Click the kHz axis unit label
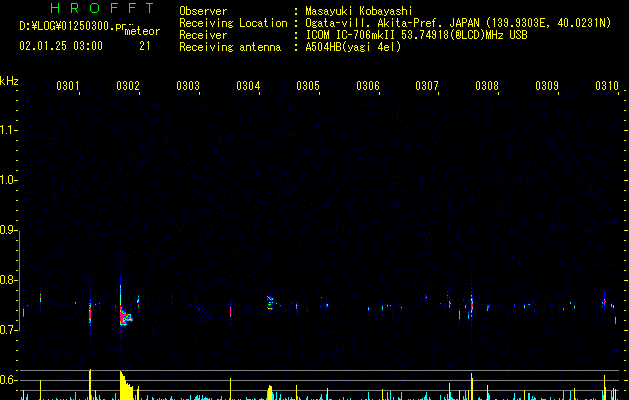629x400 pixels. pyautogui.click(x=9, y=81)
